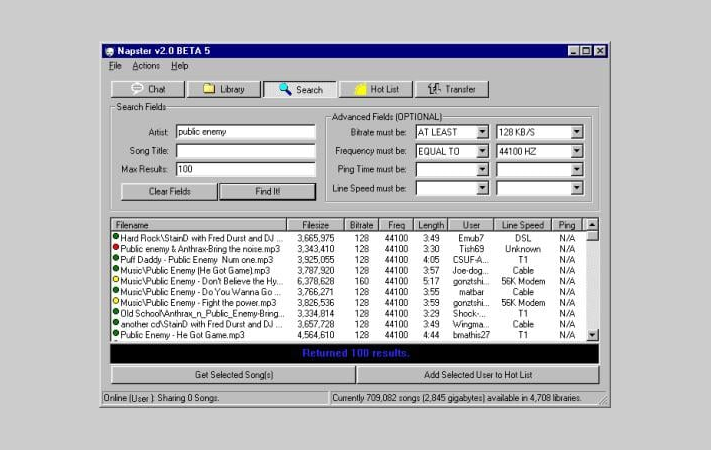Open the Chat tab

click(148, 89)
